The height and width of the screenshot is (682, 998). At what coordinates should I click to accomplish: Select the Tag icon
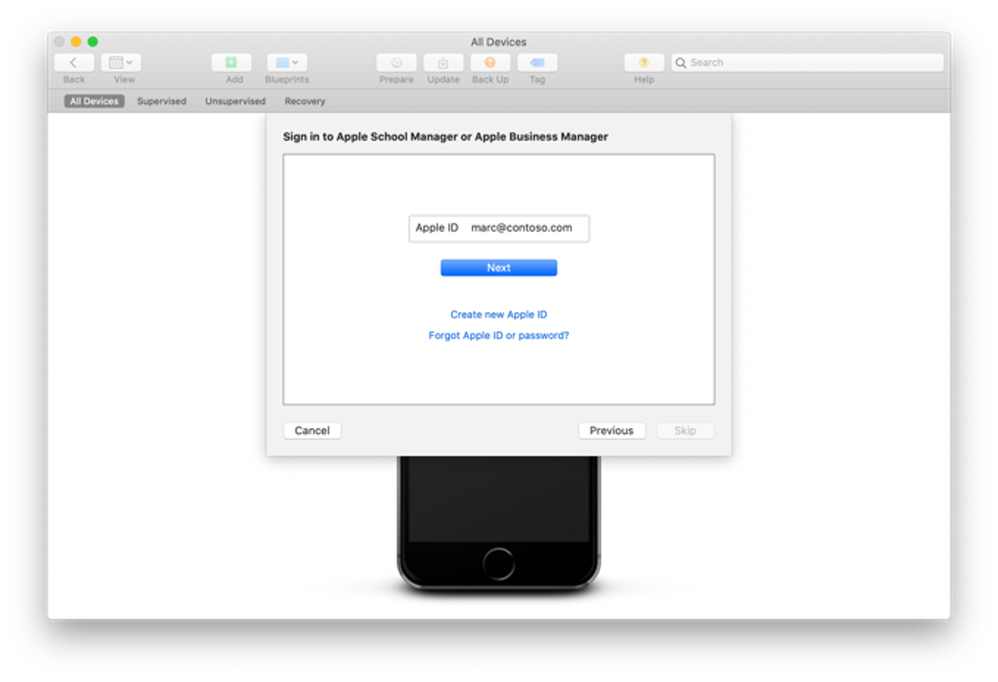pyautogui.click(x=538, y=62)
